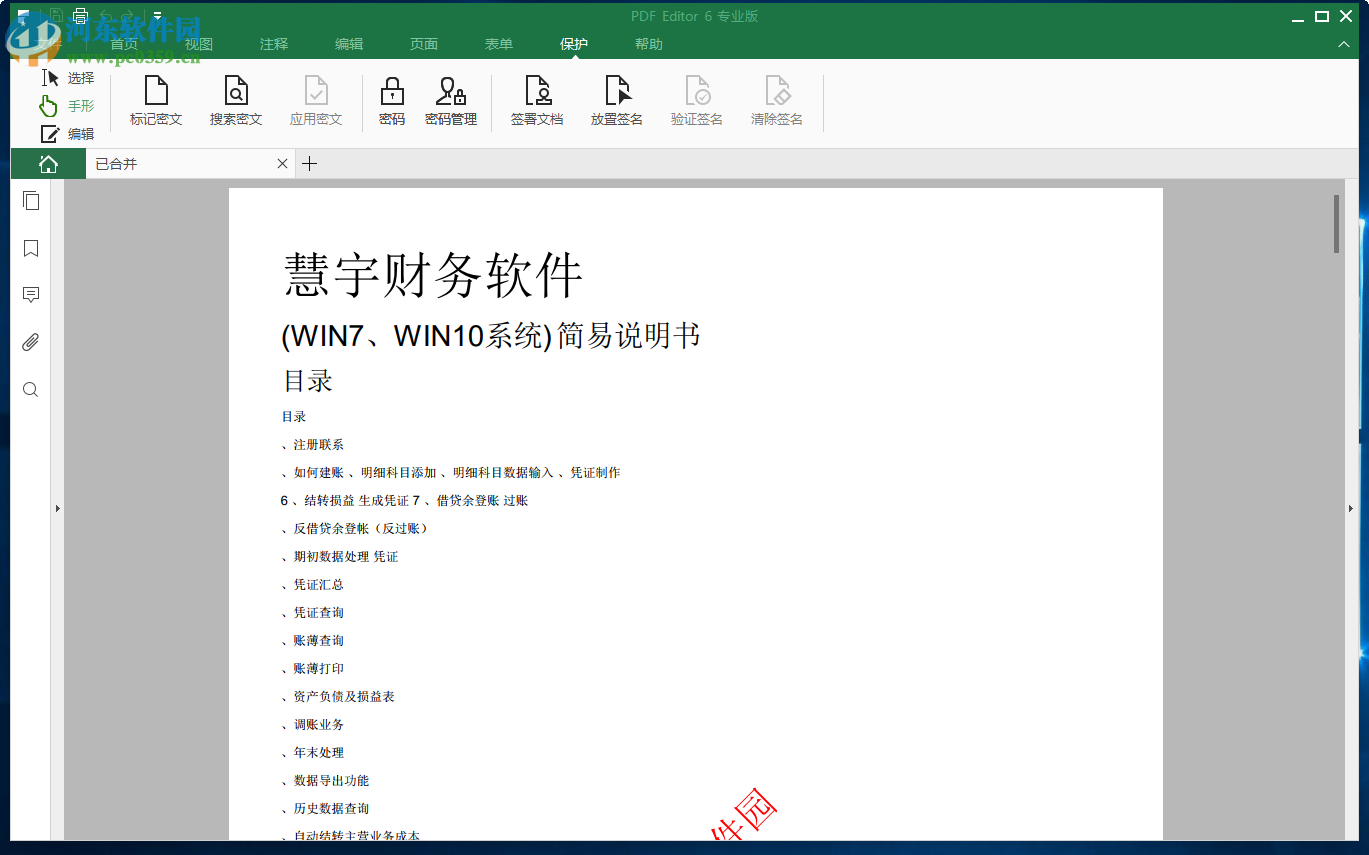Click the line 、账薄查询

click(313, 641)
